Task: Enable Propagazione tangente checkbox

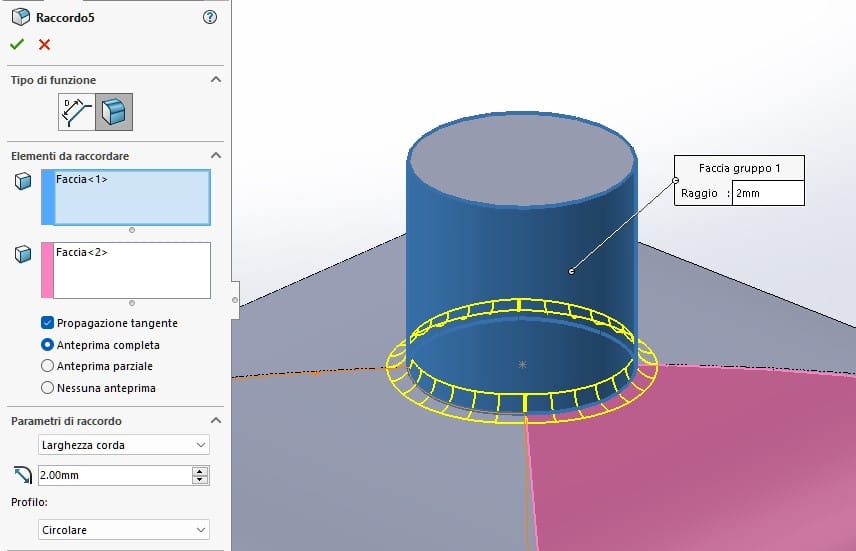Action: (47, 323)
